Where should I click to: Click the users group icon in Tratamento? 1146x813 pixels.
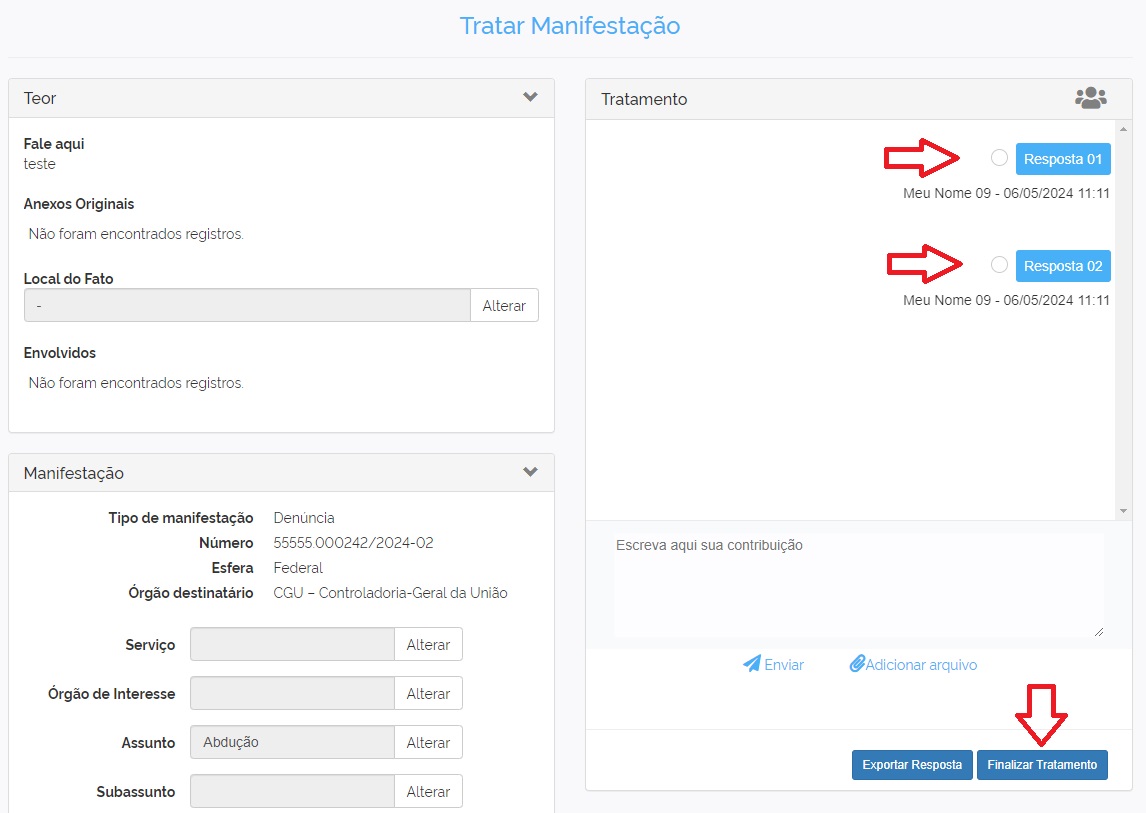click(x=1090, y=98)
